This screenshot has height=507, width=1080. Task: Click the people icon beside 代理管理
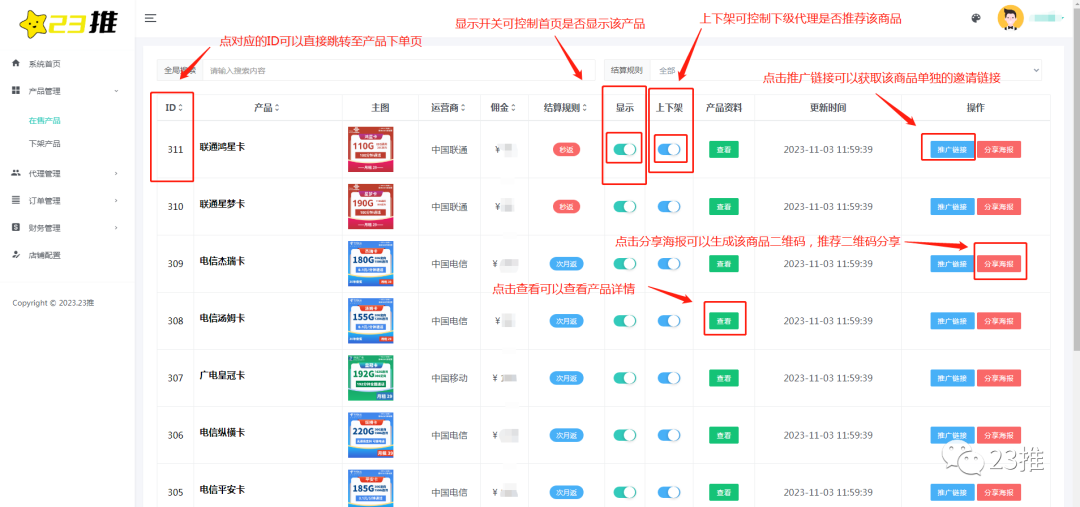coord(16,173)
